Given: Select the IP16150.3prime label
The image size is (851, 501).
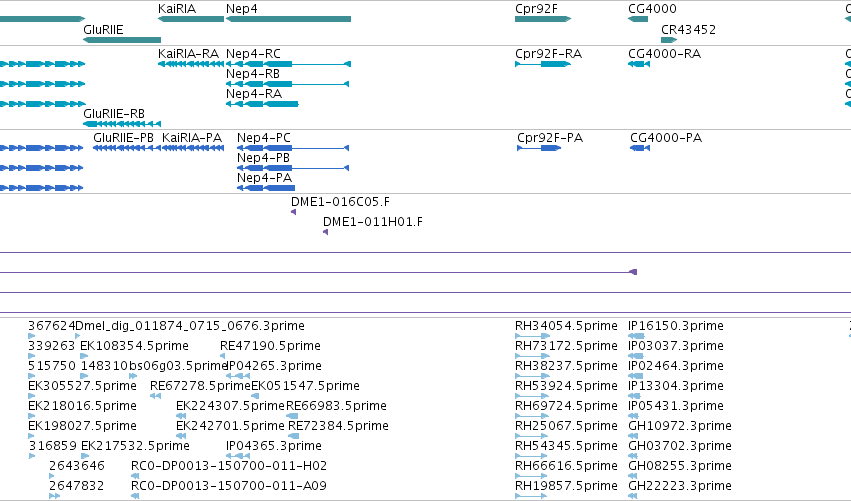Looking at the screenshot, I should 676,326.
